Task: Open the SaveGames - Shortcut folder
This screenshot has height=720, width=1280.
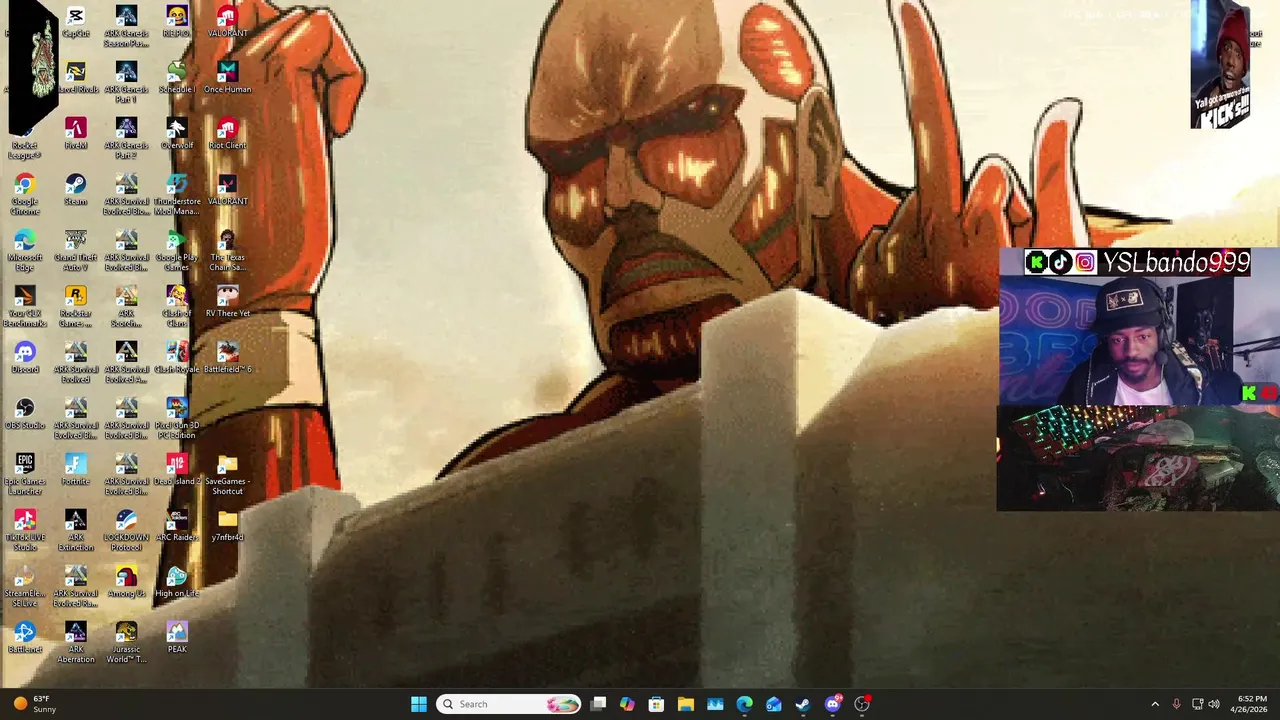Action: click(228, 474)
